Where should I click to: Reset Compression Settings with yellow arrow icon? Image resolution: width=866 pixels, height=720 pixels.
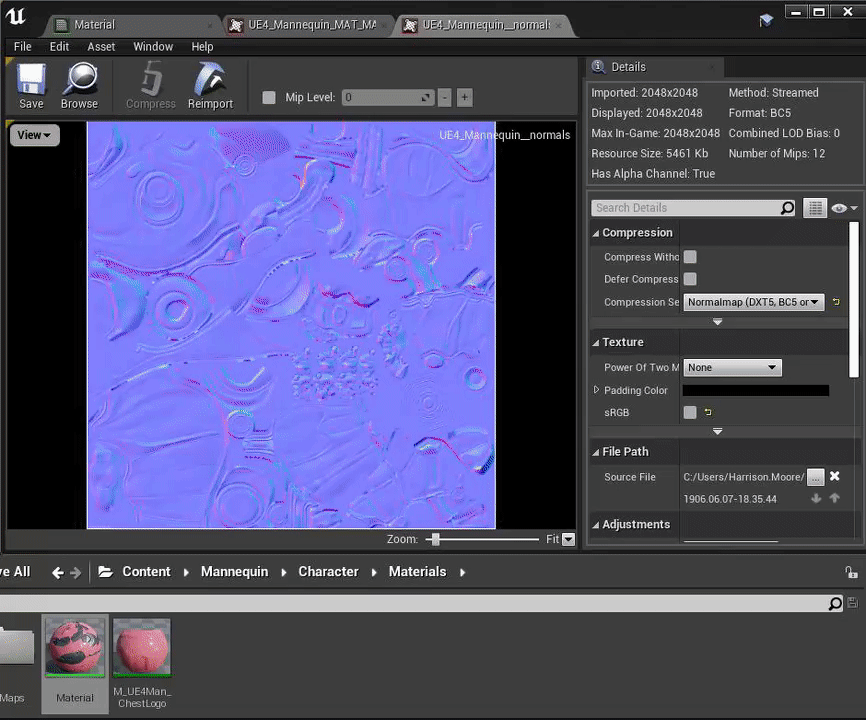click(x=836, y=302)
